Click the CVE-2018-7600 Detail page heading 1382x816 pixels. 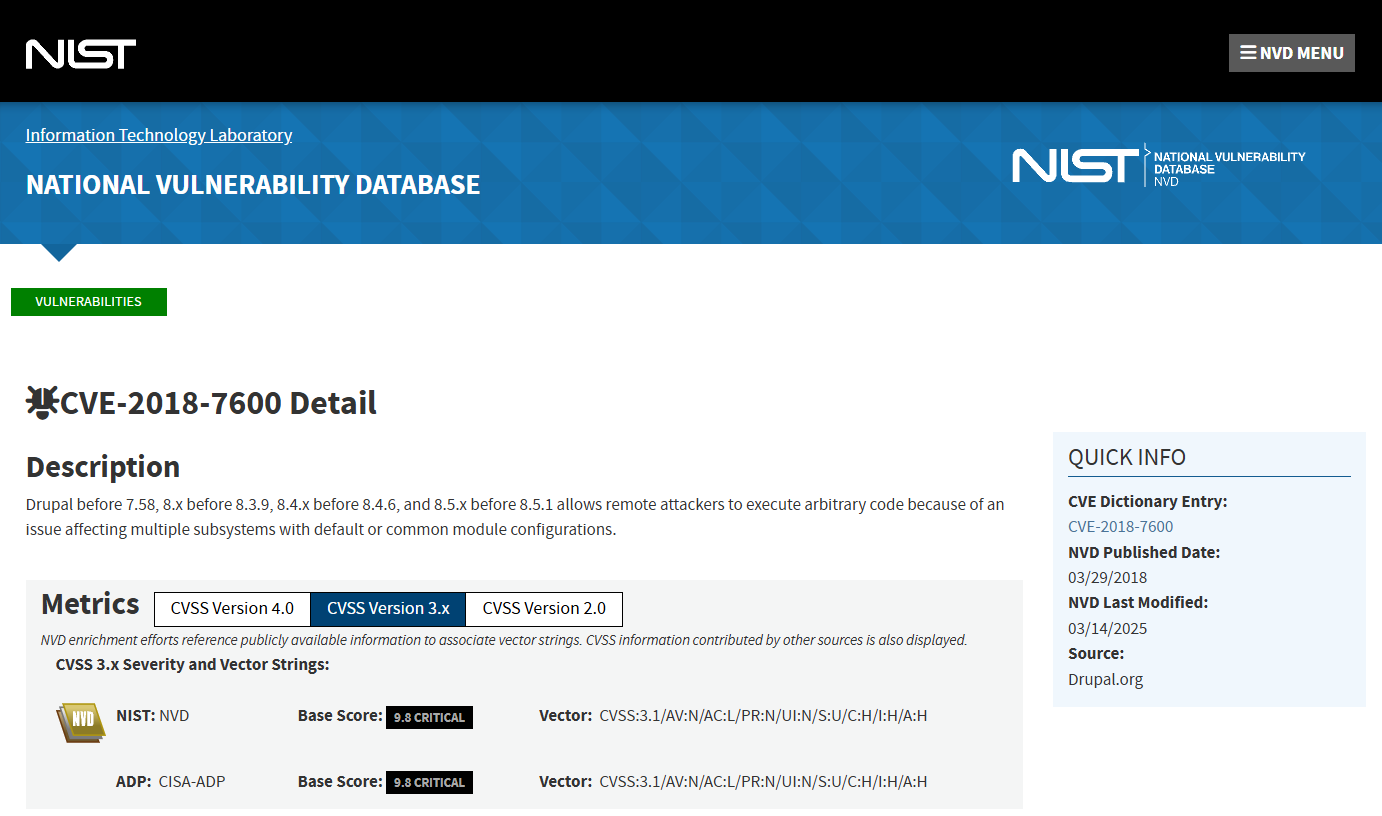point(218,403)
